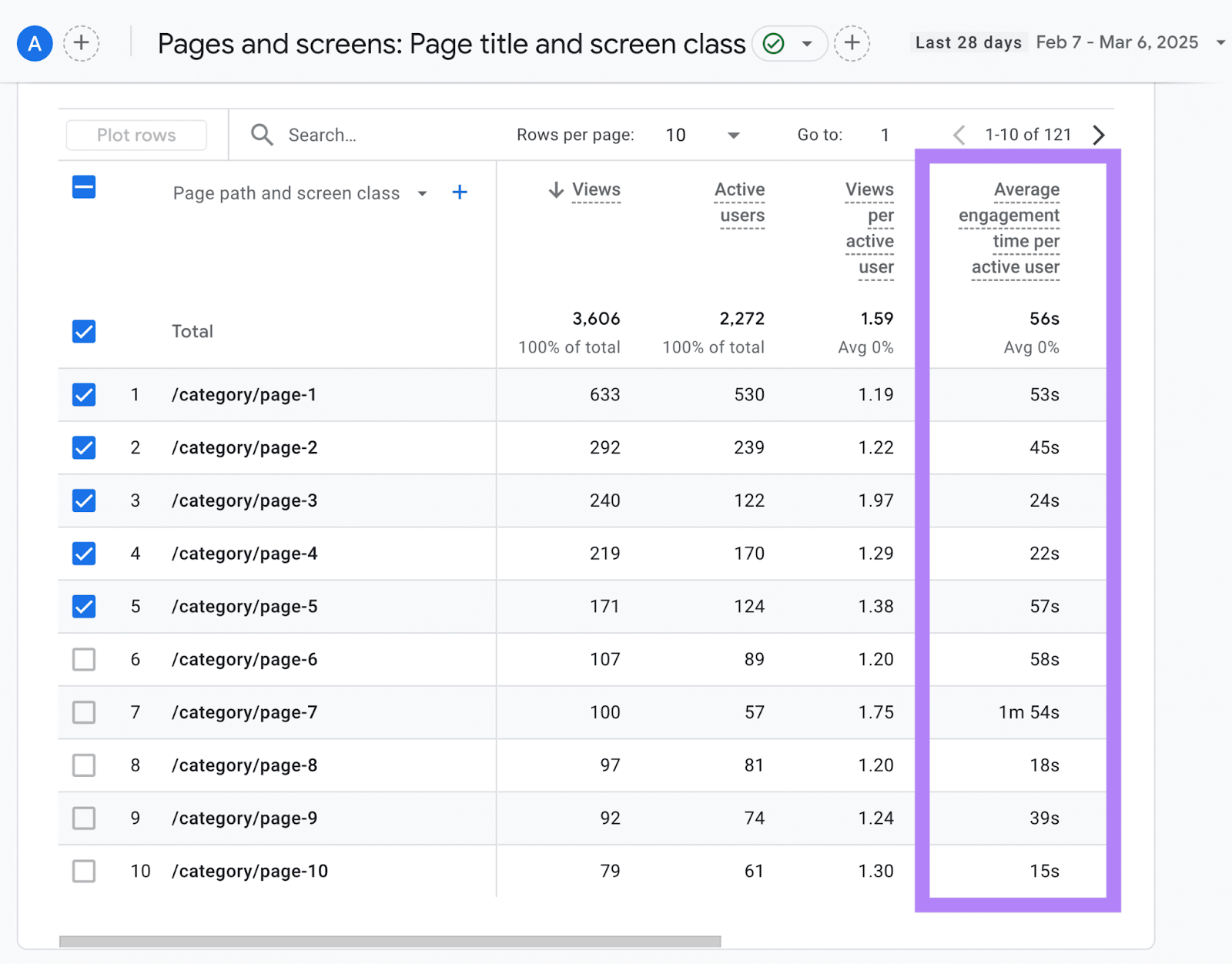Viewport: 1232px width, 964px height.
Task: Sort by the Active users column header
Action: tap(739, 203)
